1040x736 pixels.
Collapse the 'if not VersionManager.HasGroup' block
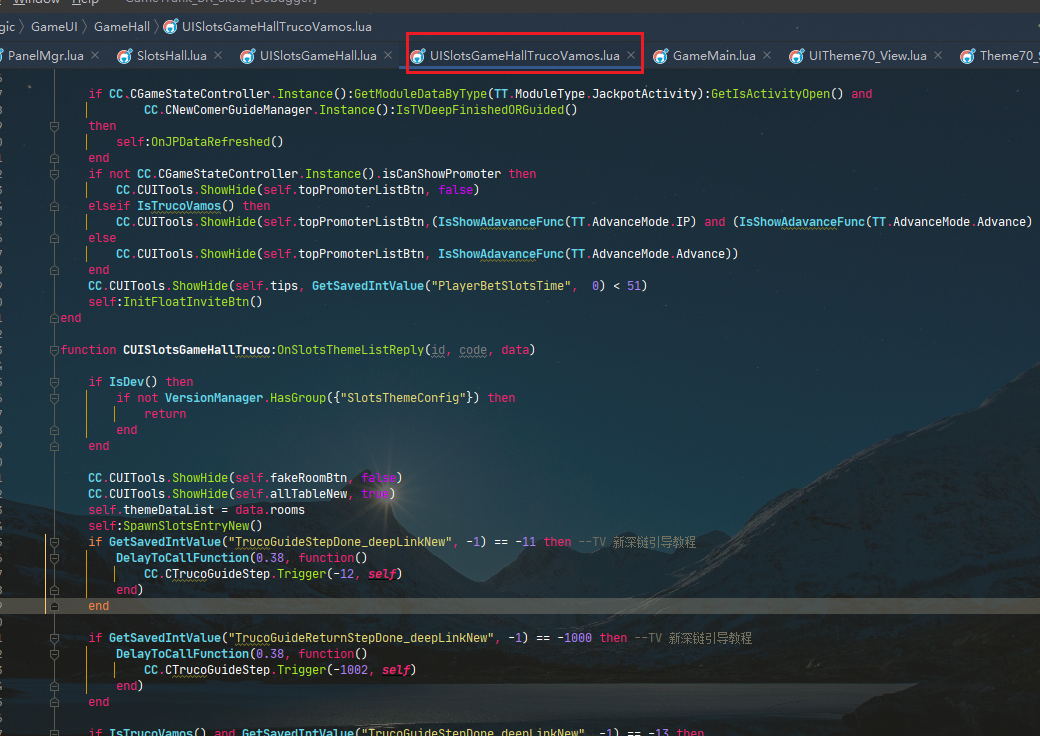tap(54, 398)
